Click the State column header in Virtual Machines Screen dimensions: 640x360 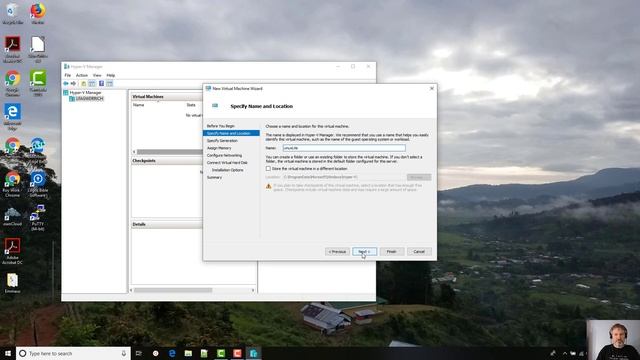coord(191,105)
